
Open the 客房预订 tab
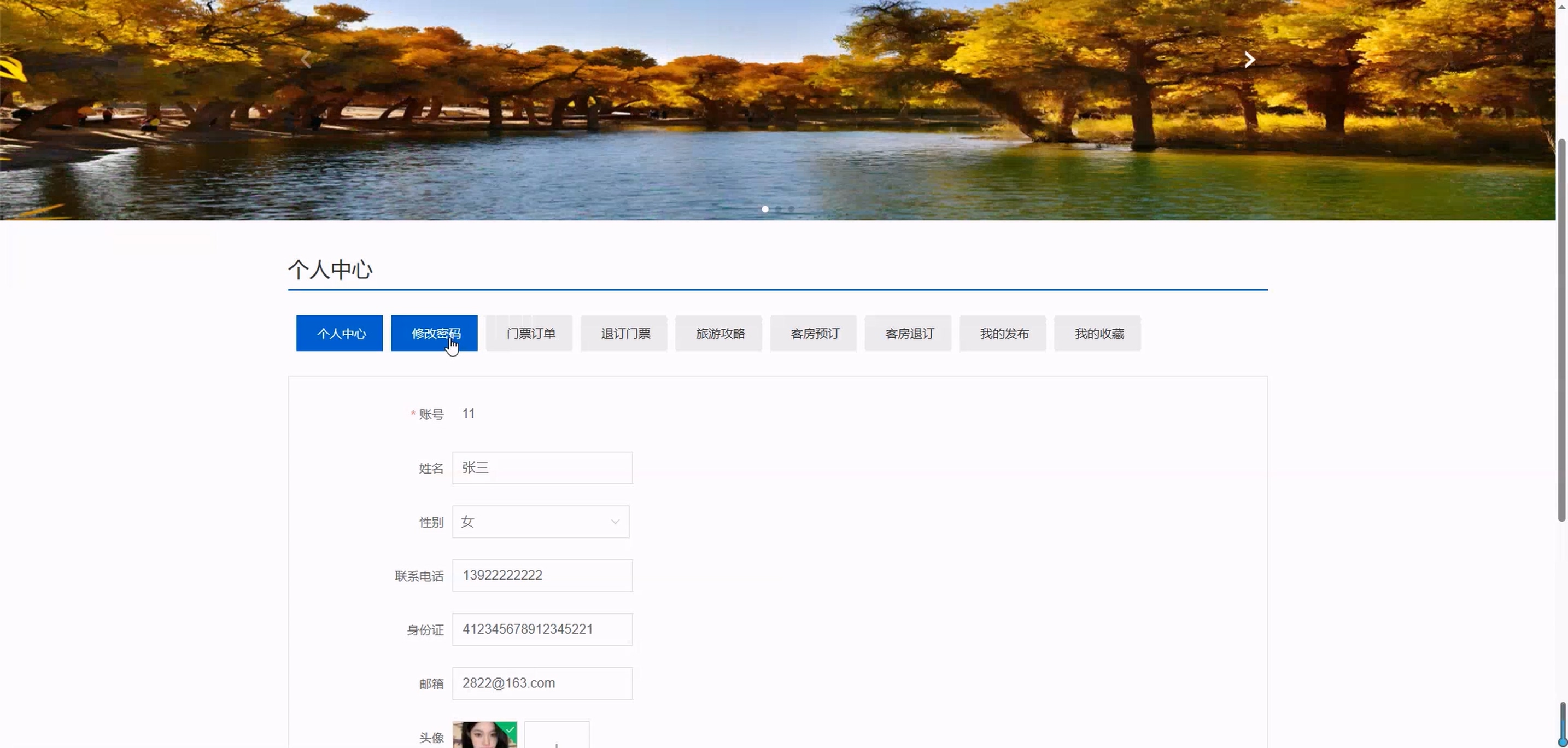pos(813,334)
